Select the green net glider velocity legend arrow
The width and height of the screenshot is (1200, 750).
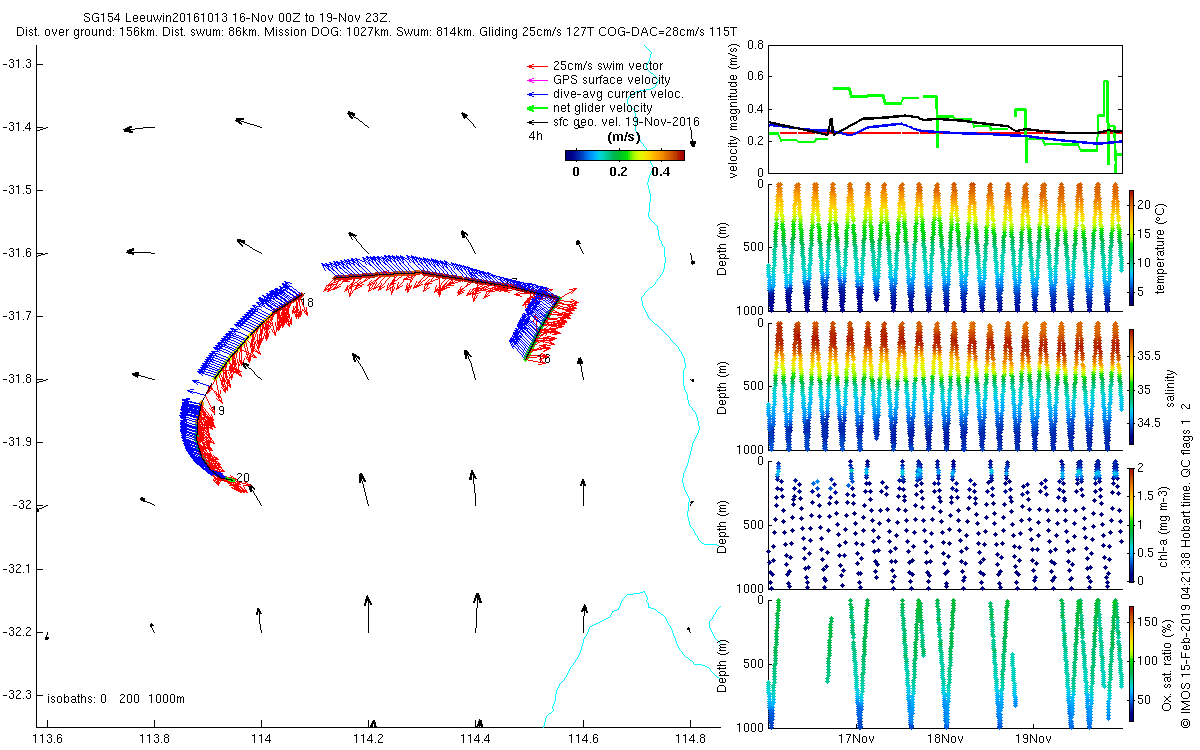tap(535, 108)
